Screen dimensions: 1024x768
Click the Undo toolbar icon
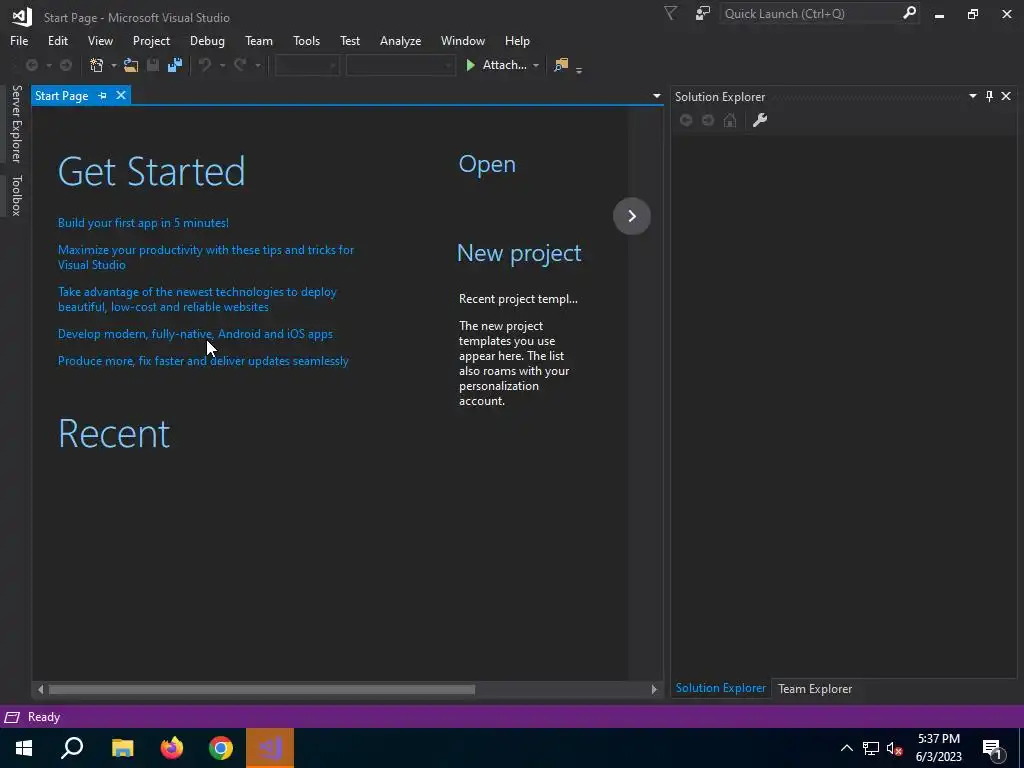pos(205,65)
